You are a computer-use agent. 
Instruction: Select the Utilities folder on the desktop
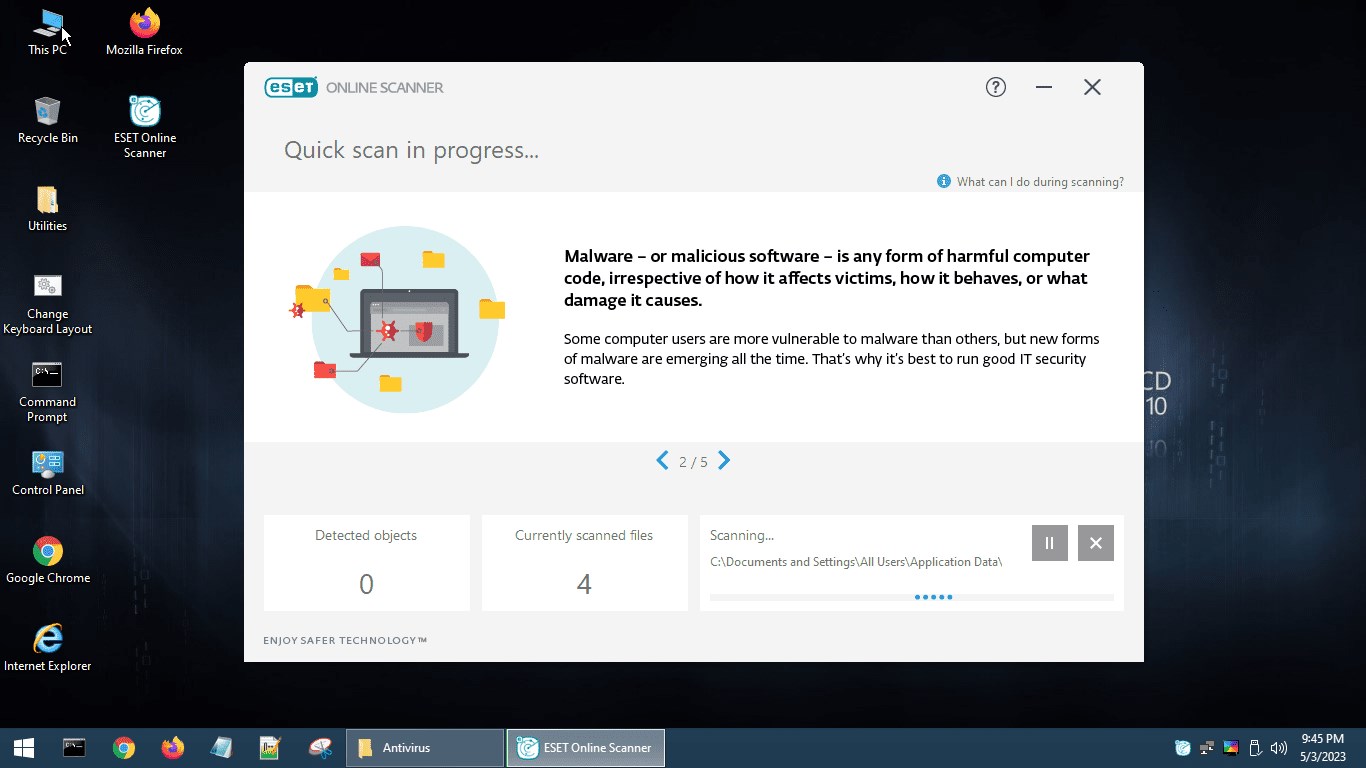pyautogui.click(x=47, y=209)
